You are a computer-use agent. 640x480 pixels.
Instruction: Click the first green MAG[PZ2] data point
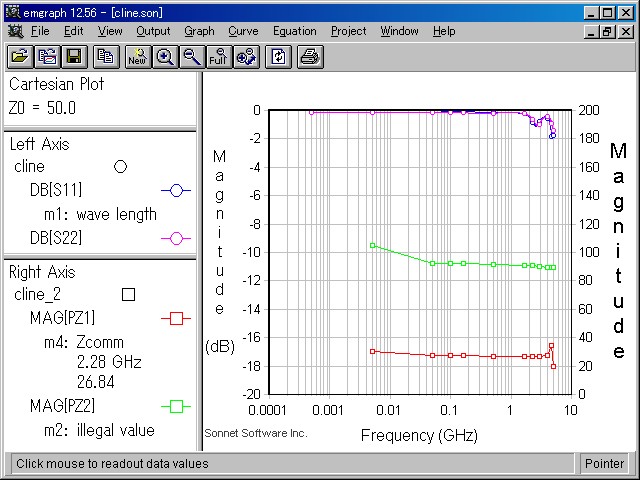[x=372, y=246]
